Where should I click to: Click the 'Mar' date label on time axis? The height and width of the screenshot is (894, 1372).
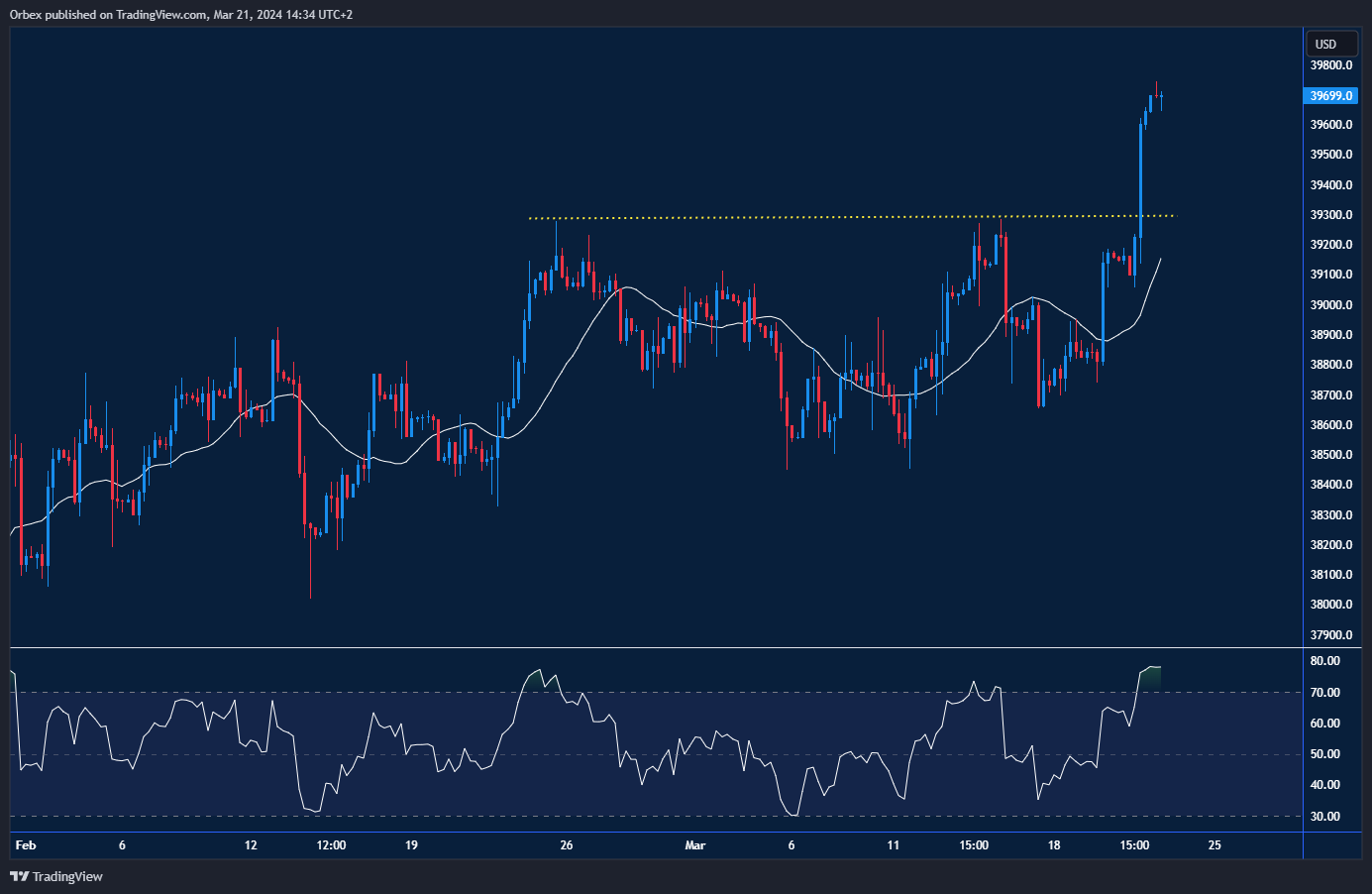tap(695, 845)
